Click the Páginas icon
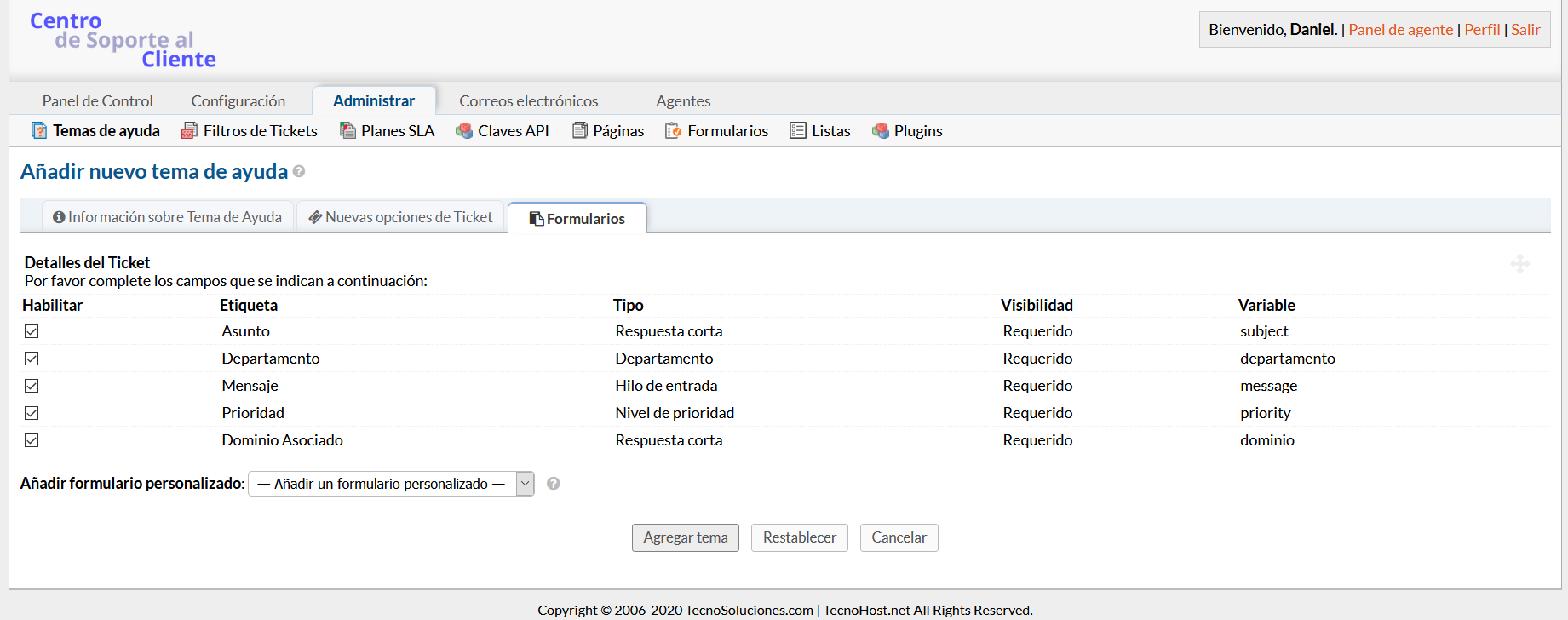 pyautogui.click(x=580, y=130)
